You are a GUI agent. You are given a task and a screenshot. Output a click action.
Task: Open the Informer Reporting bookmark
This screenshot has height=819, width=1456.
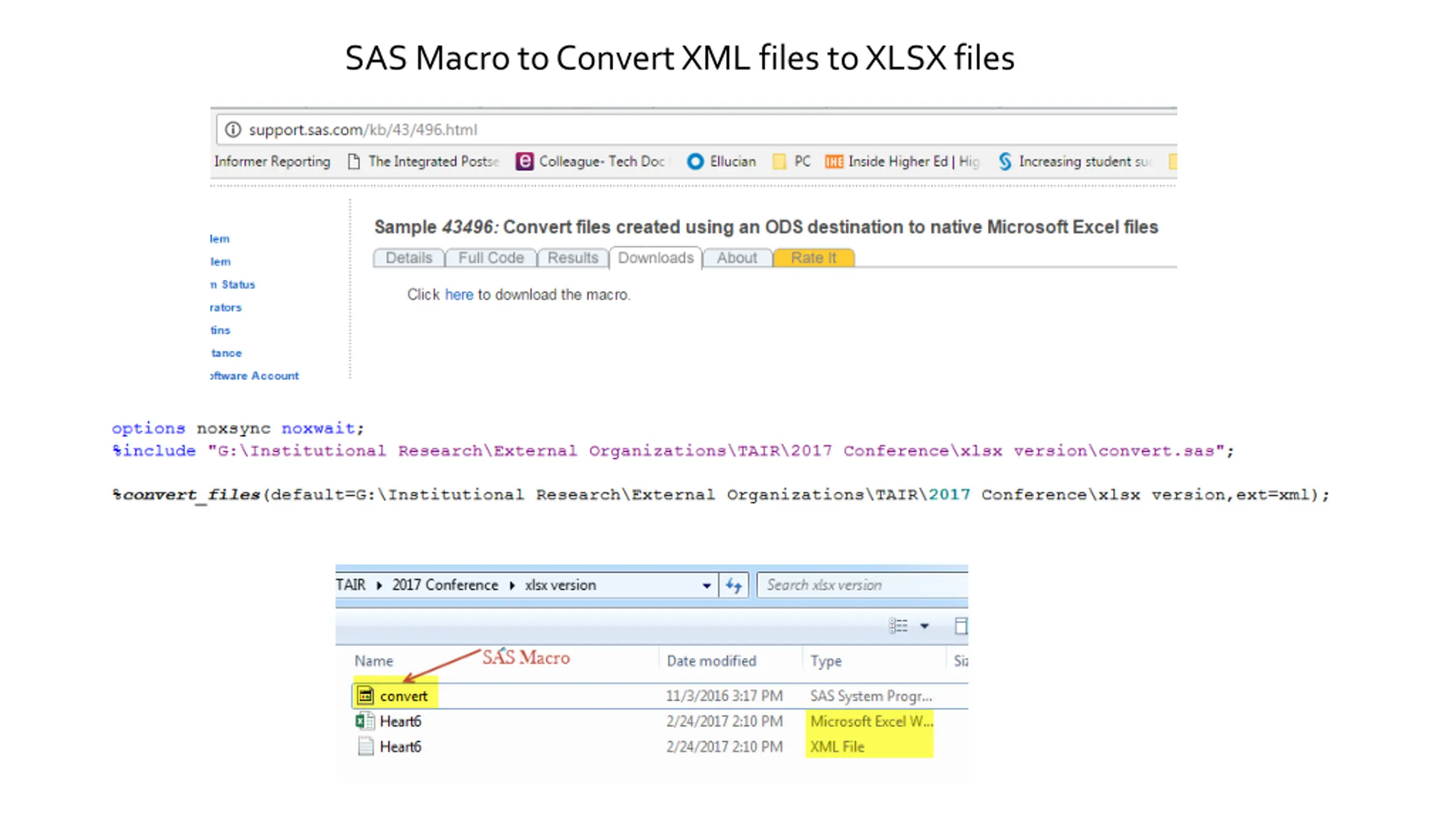point(272,162)
